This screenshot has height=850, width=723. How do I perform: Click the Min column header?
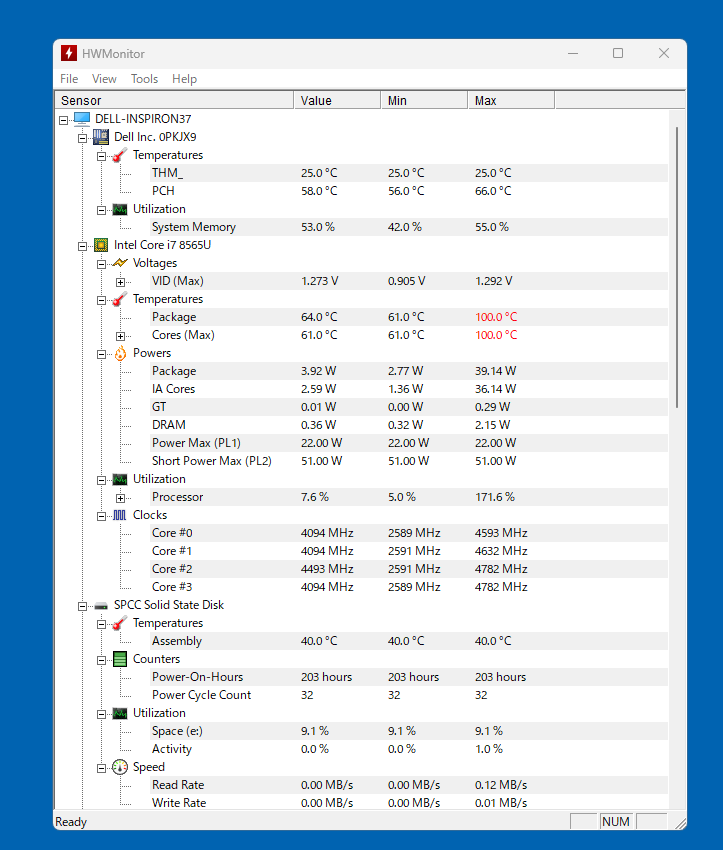[x=424, y=100]
